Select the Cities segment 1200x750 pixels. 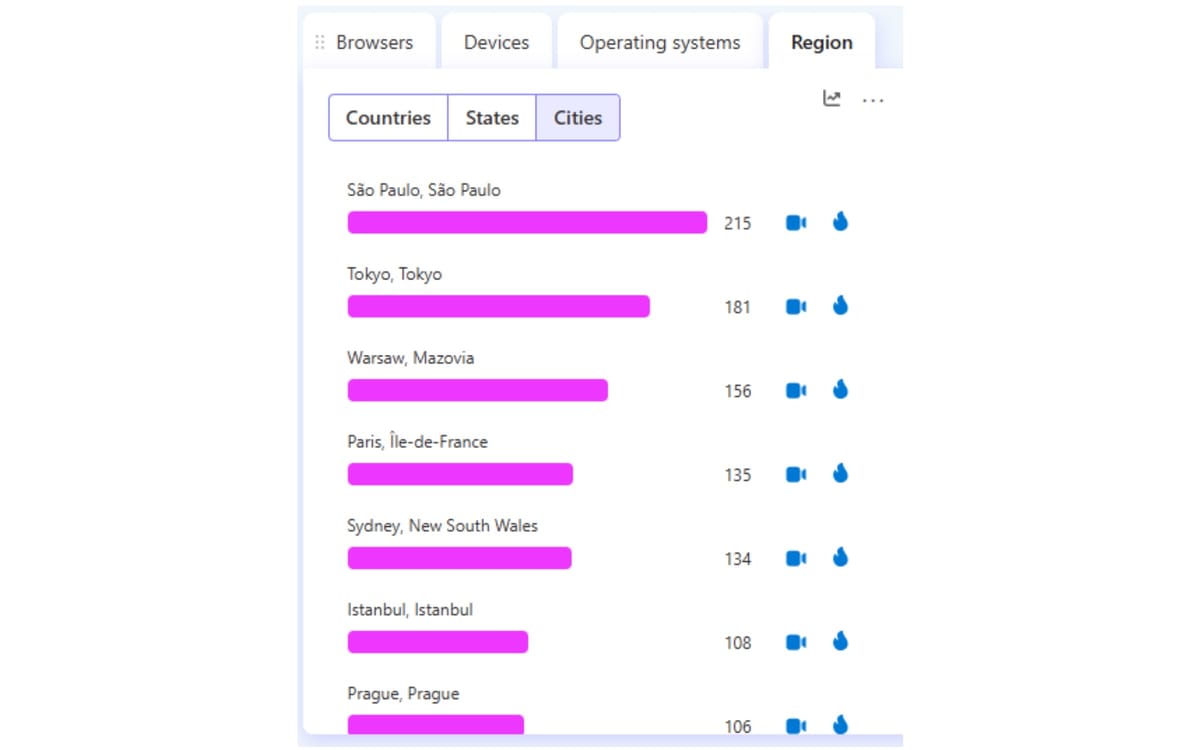(578, 117)
